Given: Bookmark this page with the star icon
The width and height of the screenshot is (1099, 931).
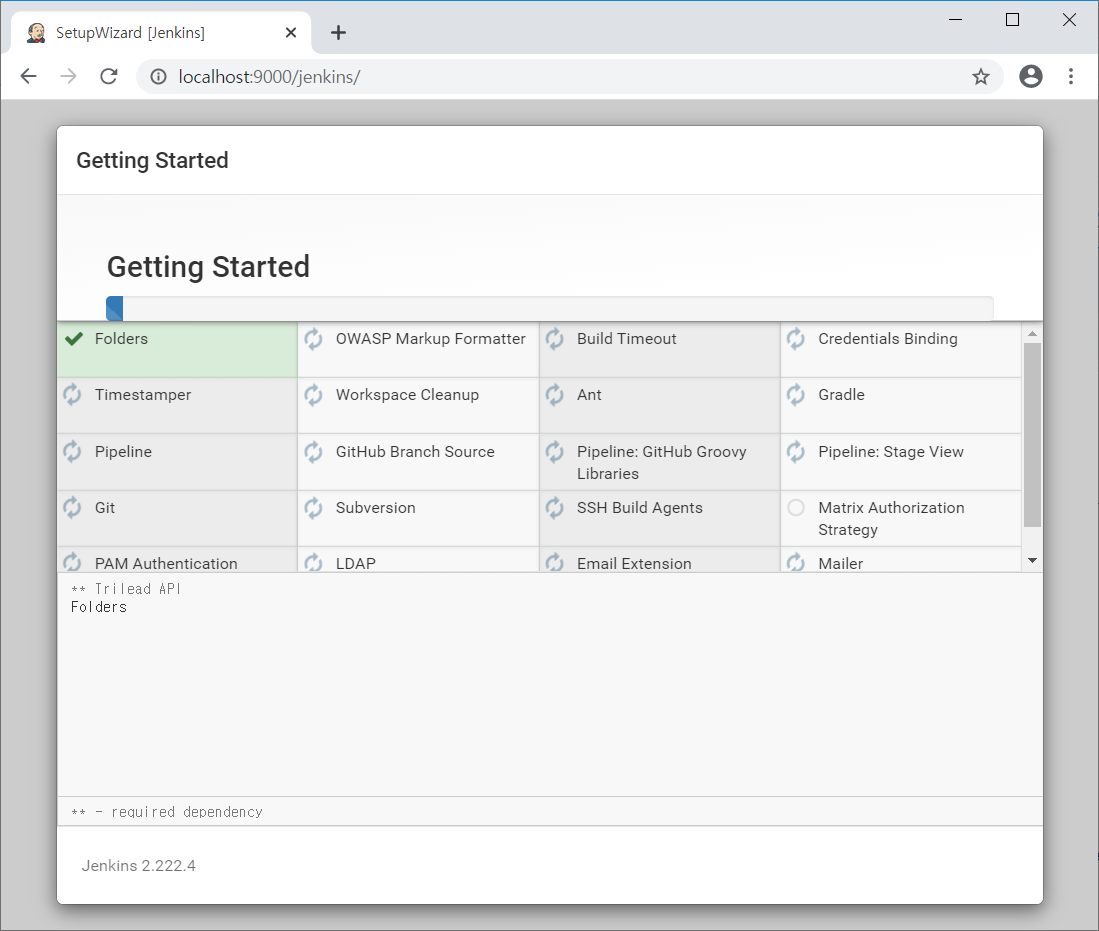Looking at the screenshot, I should (x=981, y=76).
